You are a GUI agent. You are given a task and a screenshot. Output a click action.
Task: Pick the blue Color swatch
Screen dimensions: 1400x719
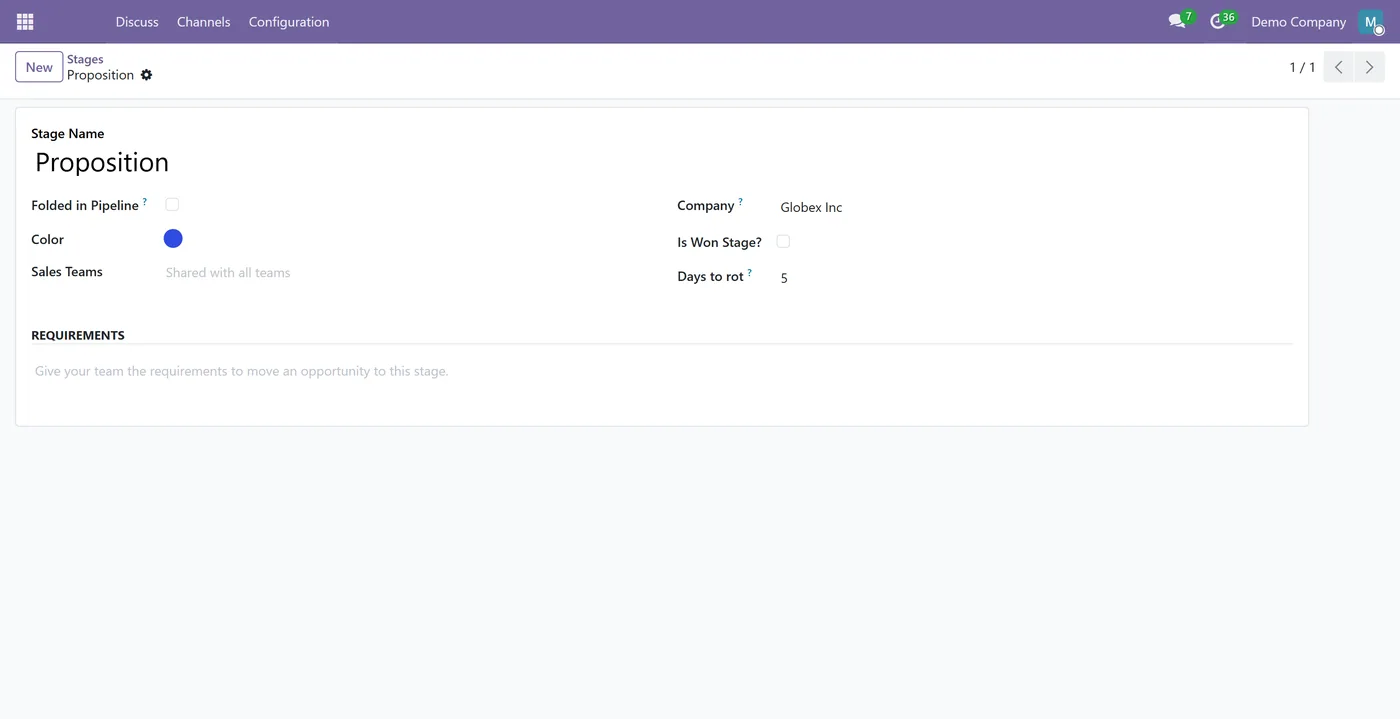pos(173,238)
